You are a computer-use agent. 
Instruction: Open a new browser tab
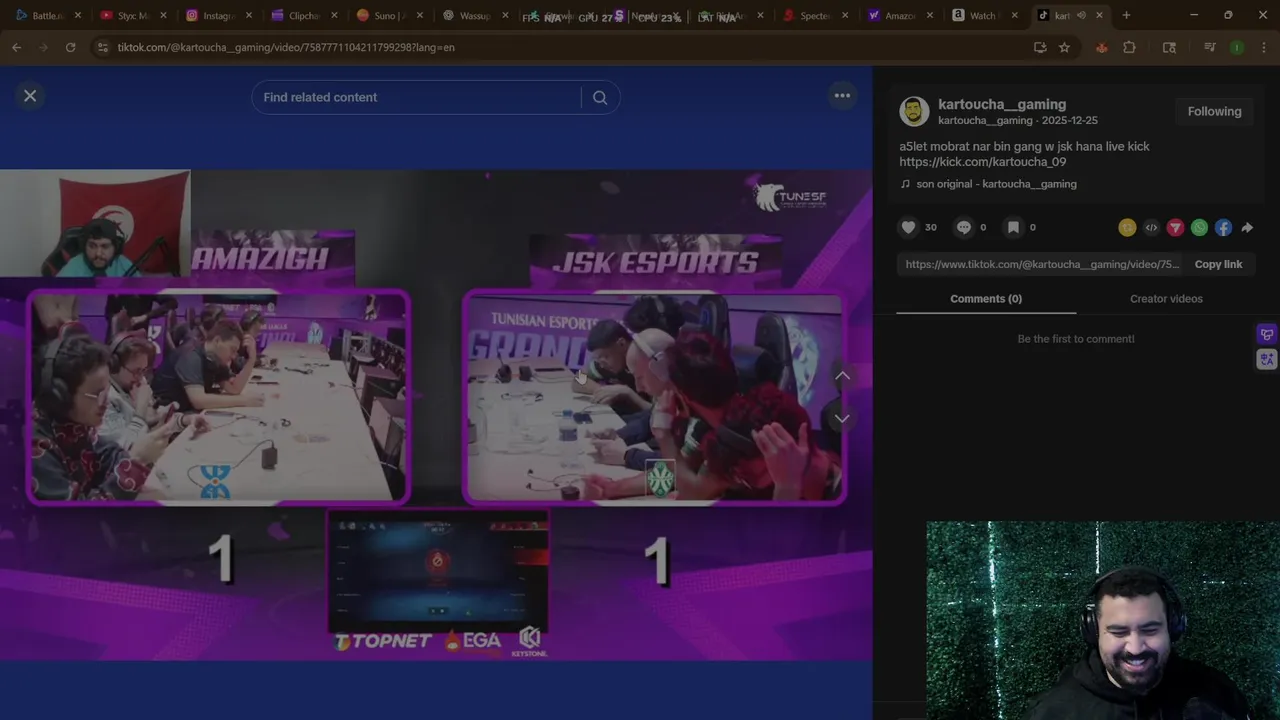tap(1126, 15)
